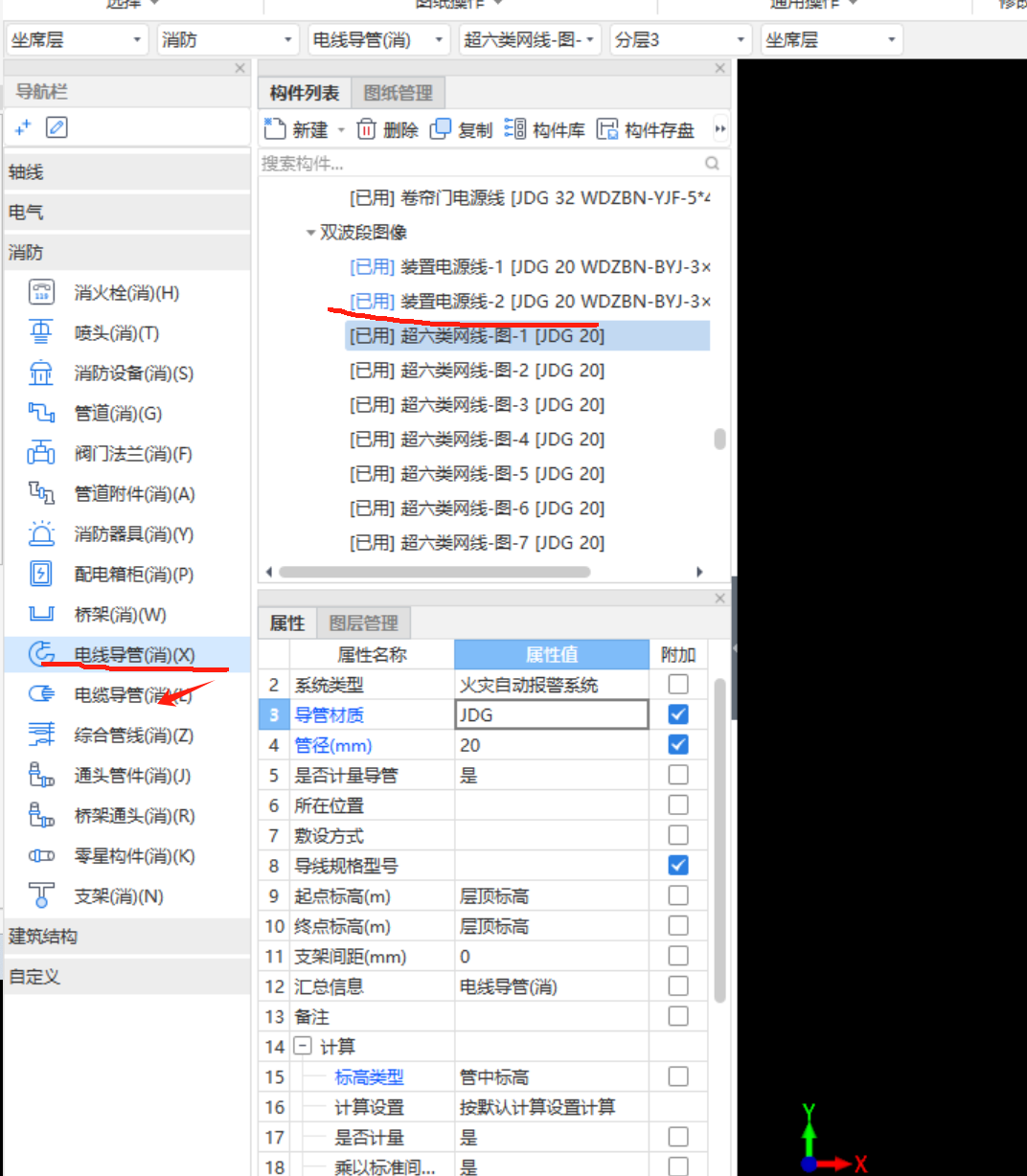Collapse the 双波段图像 tree group
Image resolution: width=1027 pixels, height=1176 pixels.
(310, 233)
